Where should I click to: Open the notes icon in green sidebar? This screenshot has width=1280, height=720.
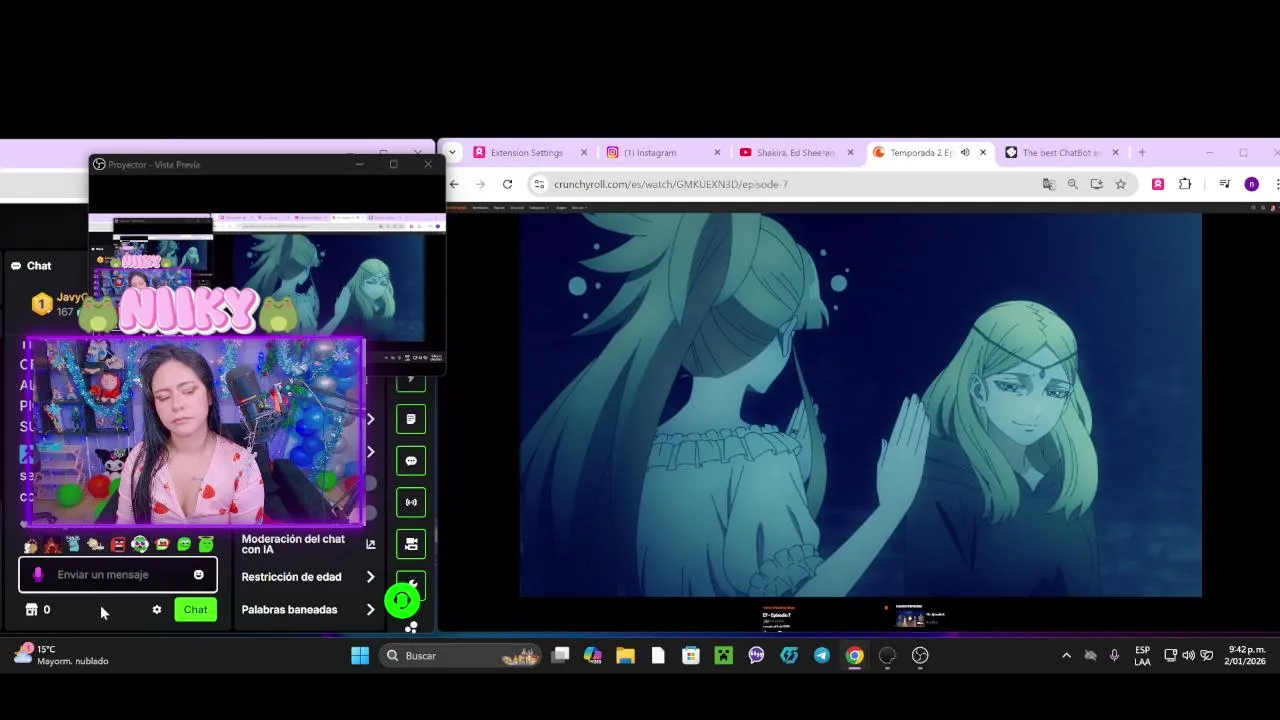click(411, 419)
